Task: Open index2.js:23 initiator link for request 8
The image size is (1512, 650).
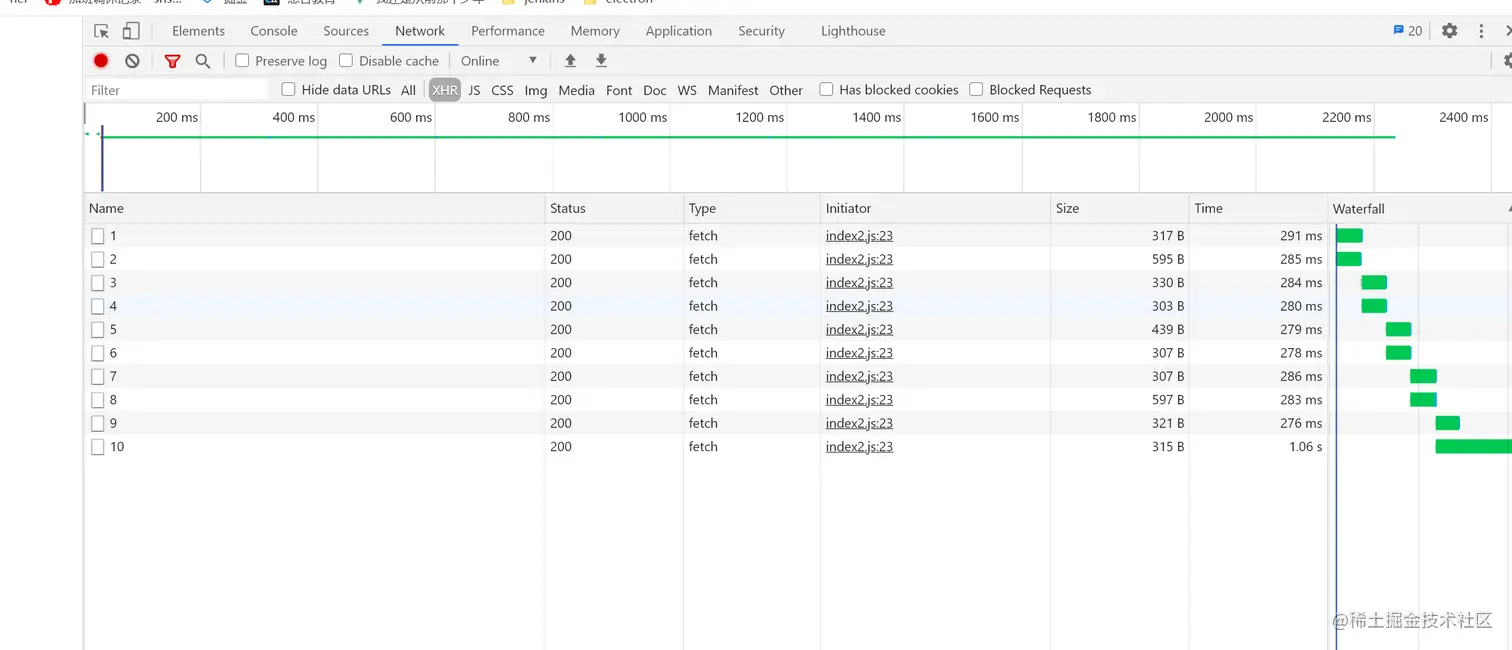Action: [x=859, y=400]
